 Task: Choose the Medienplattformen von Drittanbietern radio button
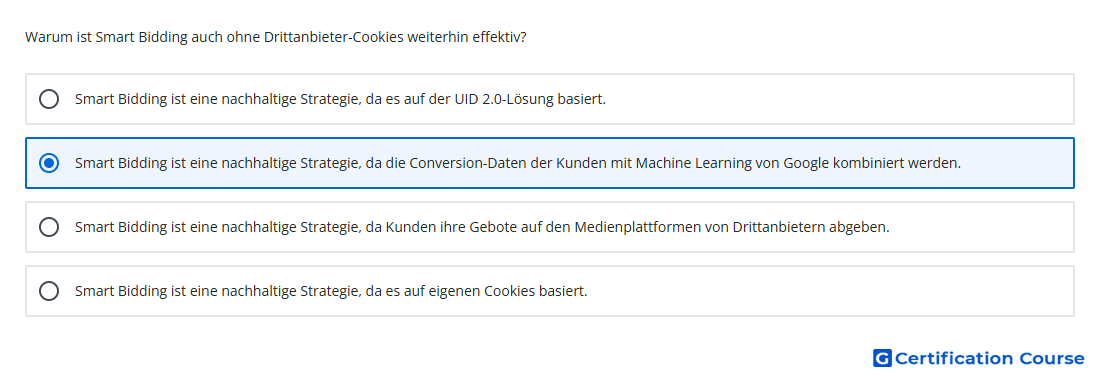click(49, 227)
